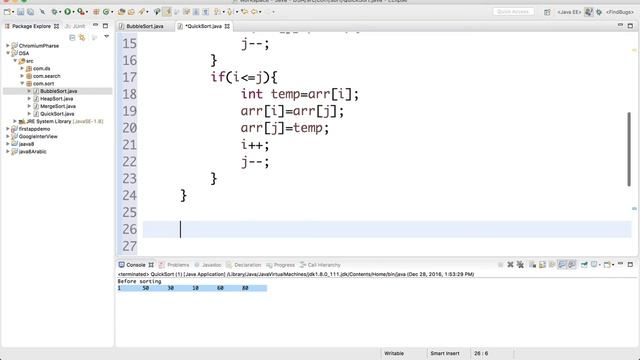Viewport: 640px width, 360px height.
Task: Clear the Console output icon
Action: pyautogui.click(x=532, y=265)
